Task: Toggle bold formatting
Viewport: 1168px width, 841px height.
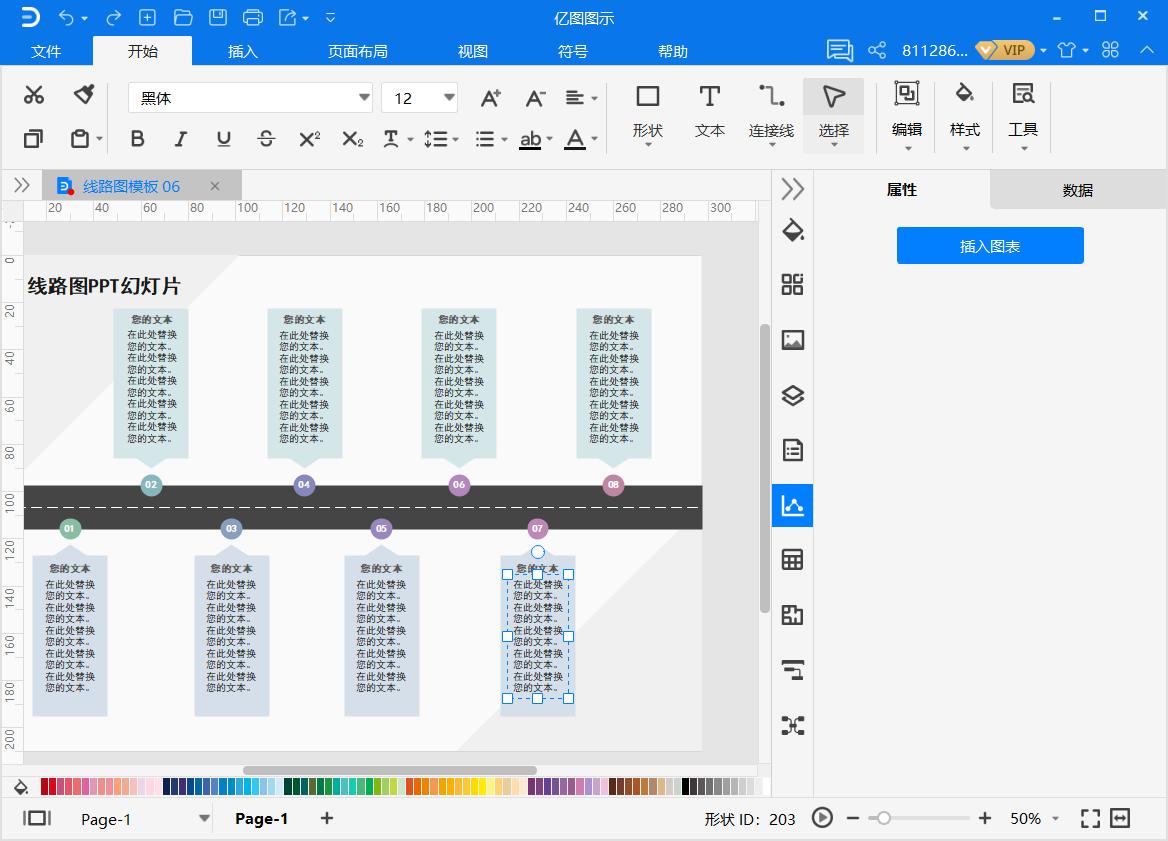Action: tap(138, 139)
